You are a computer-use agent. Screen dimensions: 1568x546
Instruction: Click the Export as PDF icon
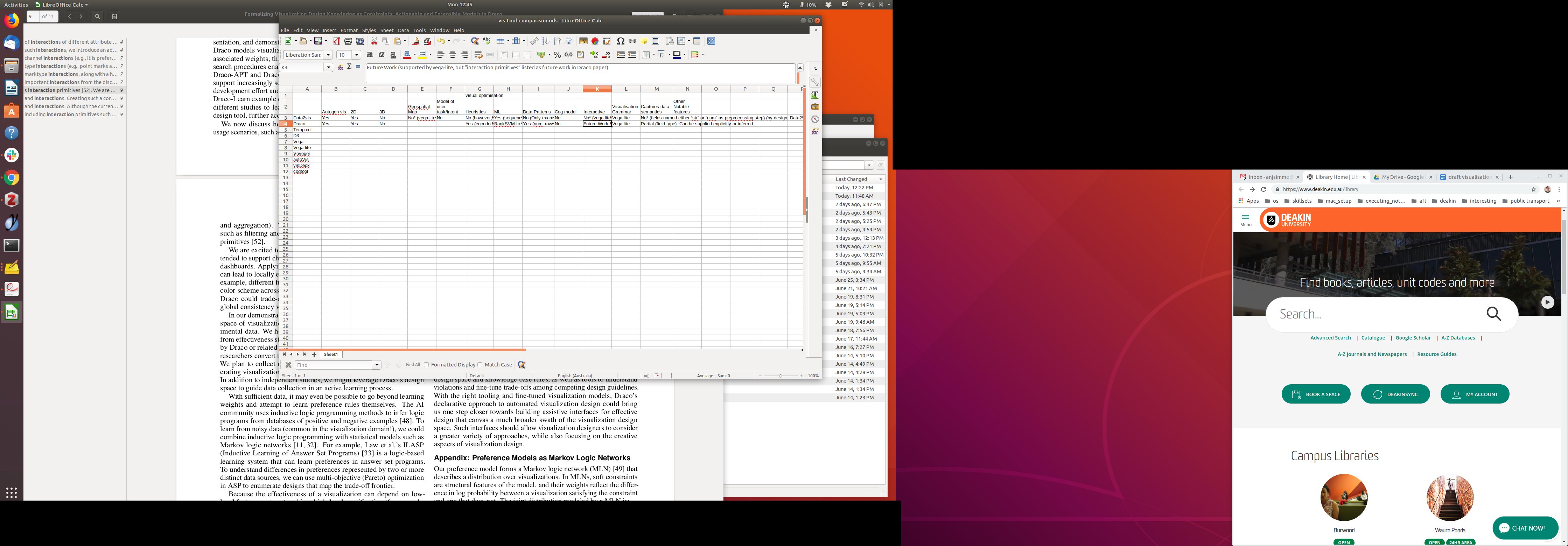click(337, 41)
